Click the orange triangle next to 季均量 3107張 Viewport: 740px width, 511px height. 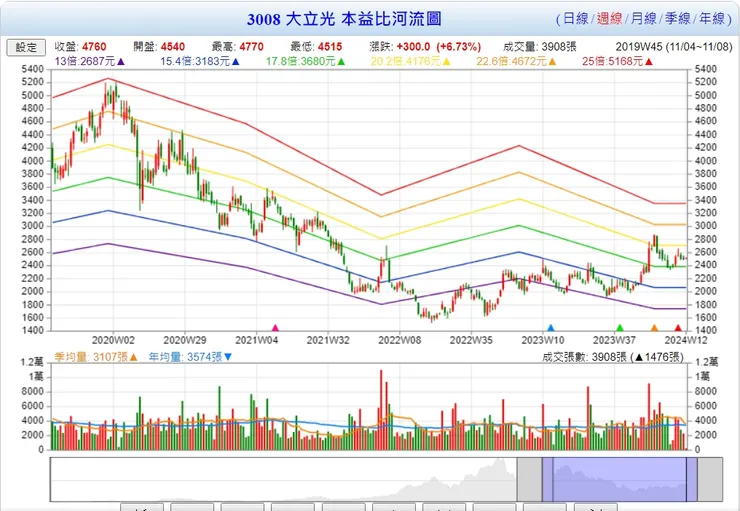(134, 357)
